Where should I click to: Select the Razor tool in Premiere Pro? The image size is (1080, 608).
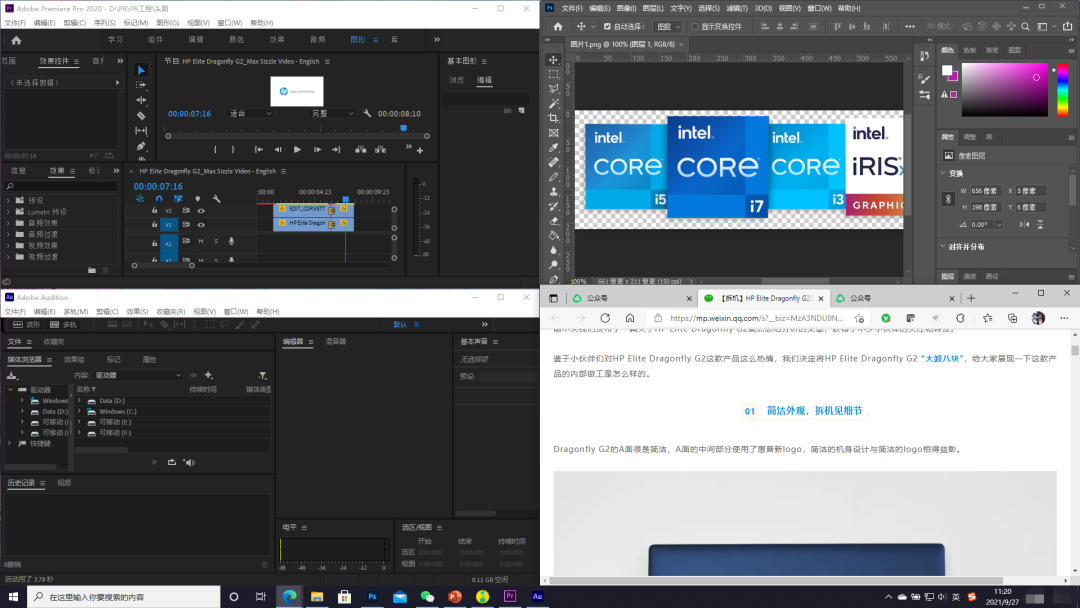tap(141, 116)
